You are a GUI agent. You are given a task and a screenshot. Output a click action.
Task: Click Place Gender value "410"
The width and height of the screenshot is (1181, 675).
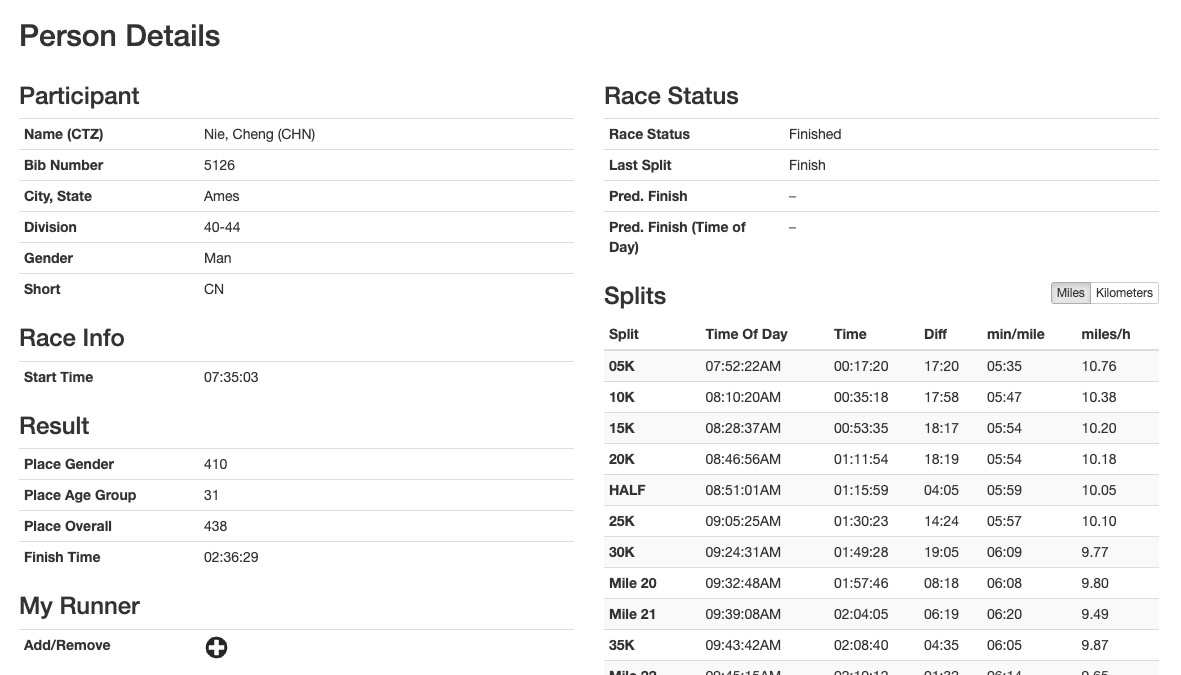[215, 464]
